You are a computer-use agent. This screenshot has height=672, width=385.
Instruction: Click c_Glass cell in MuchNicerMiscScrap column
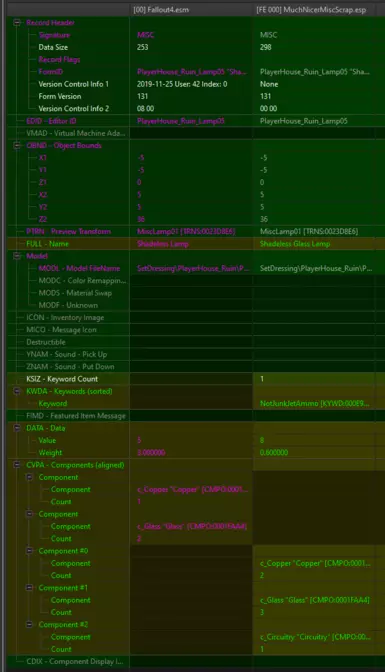click(315, 600)
